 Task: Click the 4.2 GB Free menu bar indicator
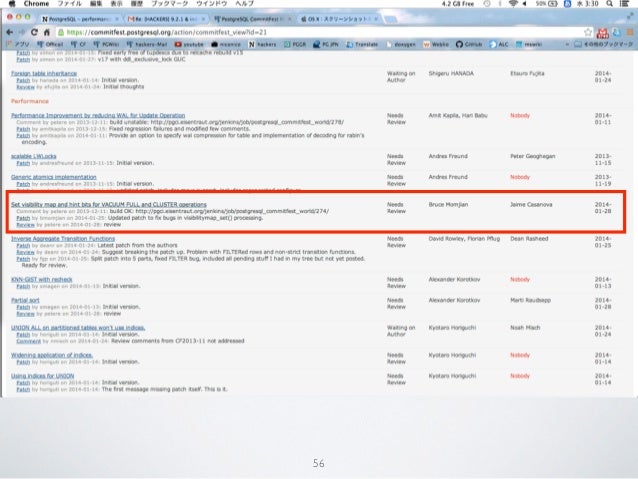[x=458, y=4]
